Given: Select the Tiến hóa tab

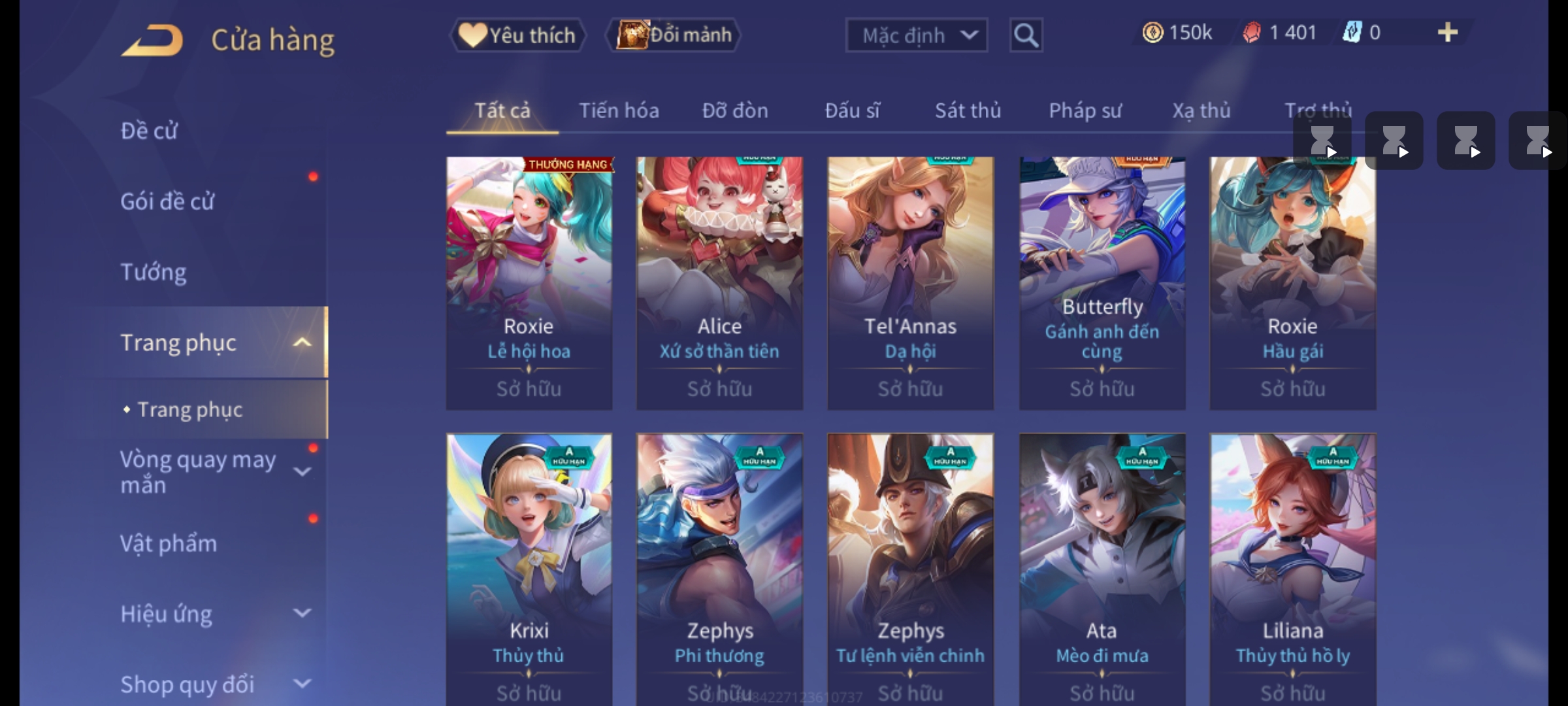Looking at the screenshot, I should 619,110.
